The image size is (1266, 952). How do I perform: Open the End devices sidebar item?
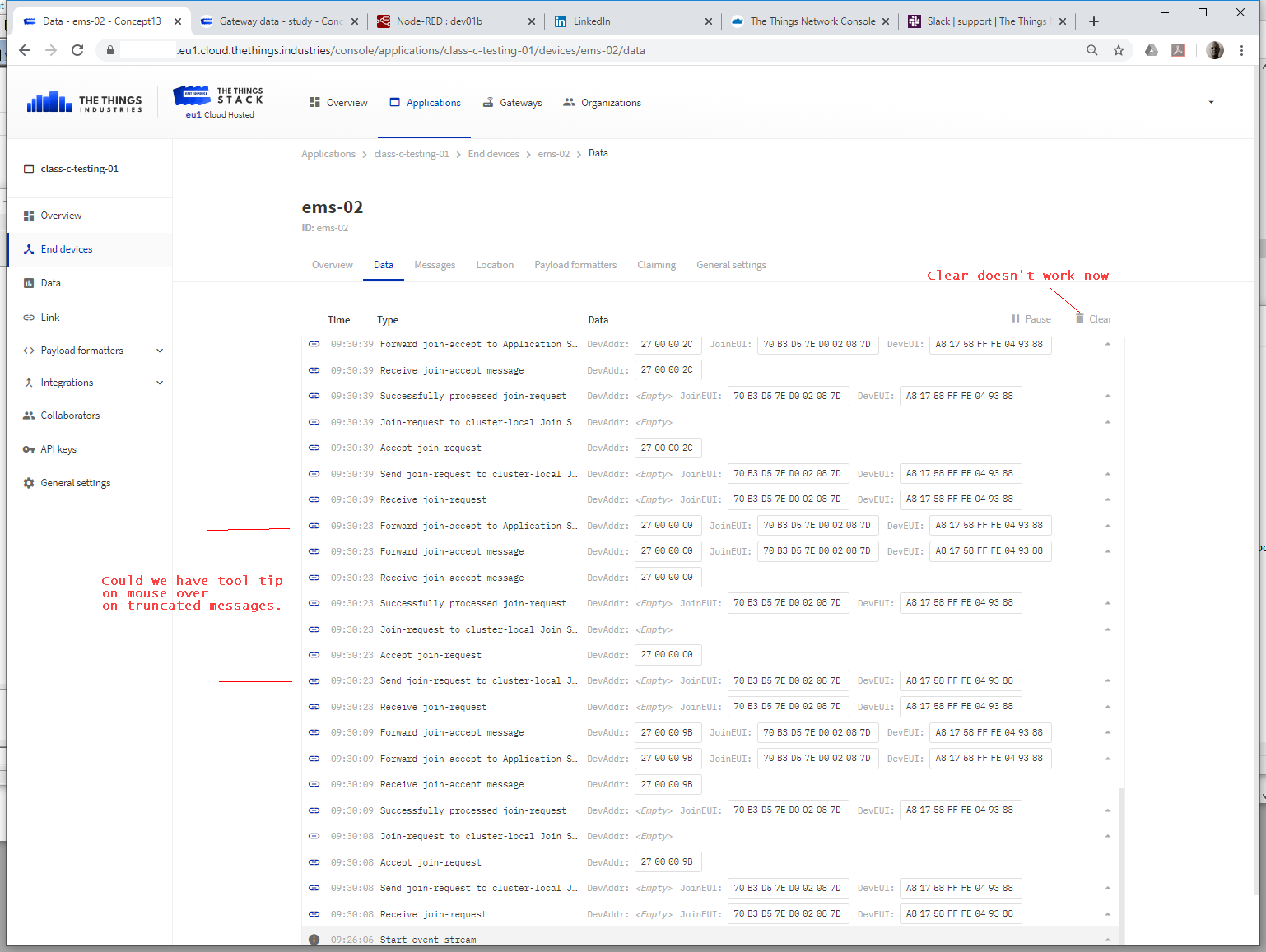coord(66,248)
